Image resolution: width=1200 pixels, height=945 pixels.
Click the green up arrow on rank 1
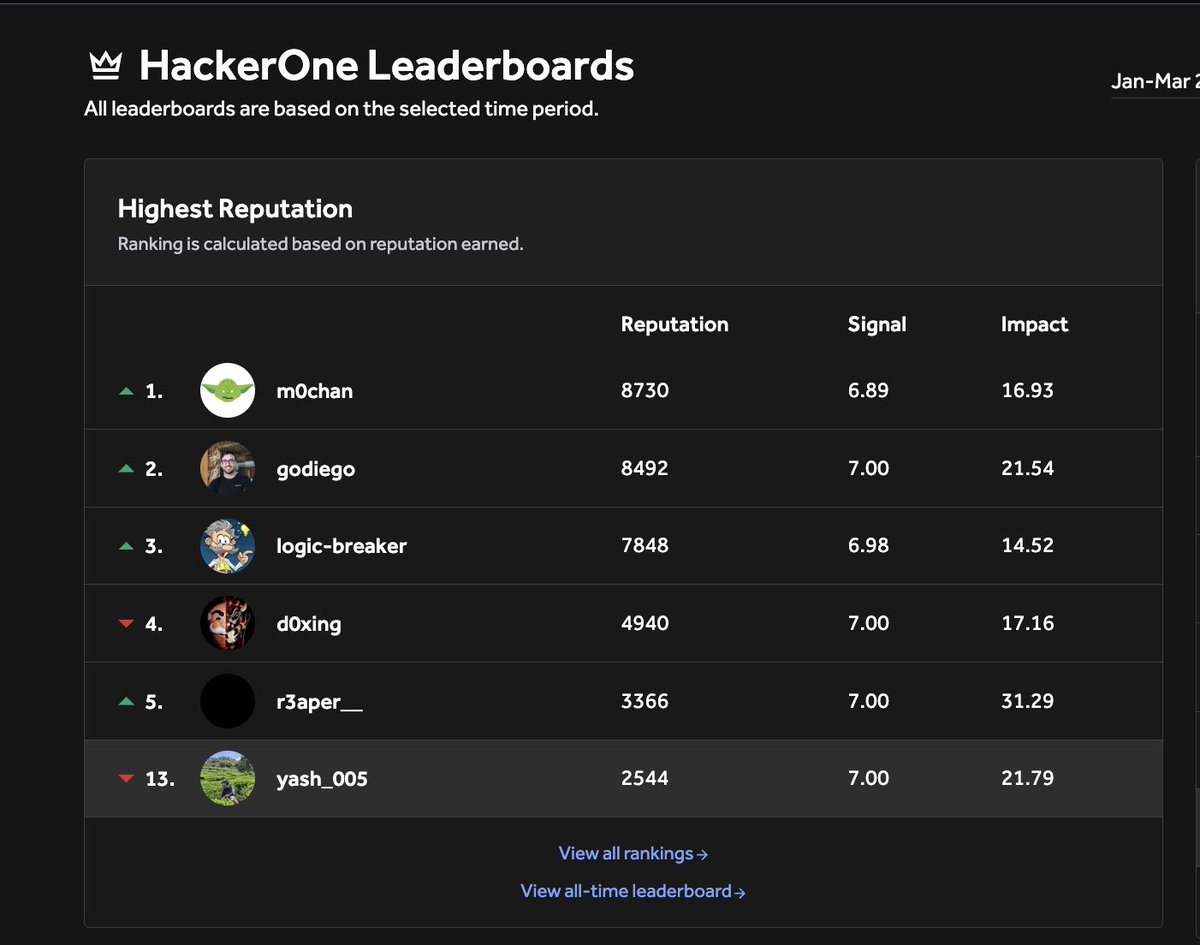pyautogui.click(x=126, y=391)
